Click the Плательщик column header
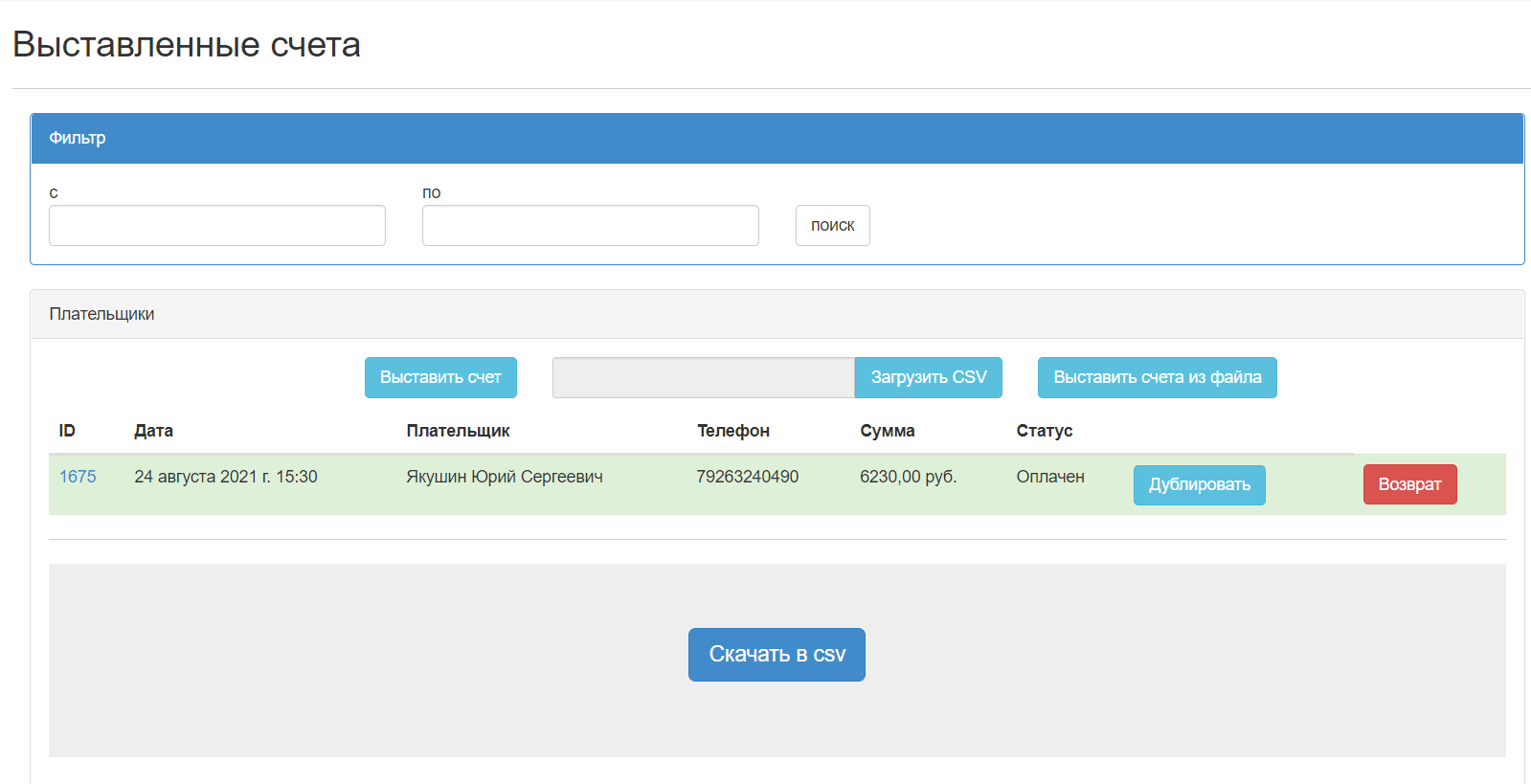This screenshot has height=784, width=1531. point(458,431)
